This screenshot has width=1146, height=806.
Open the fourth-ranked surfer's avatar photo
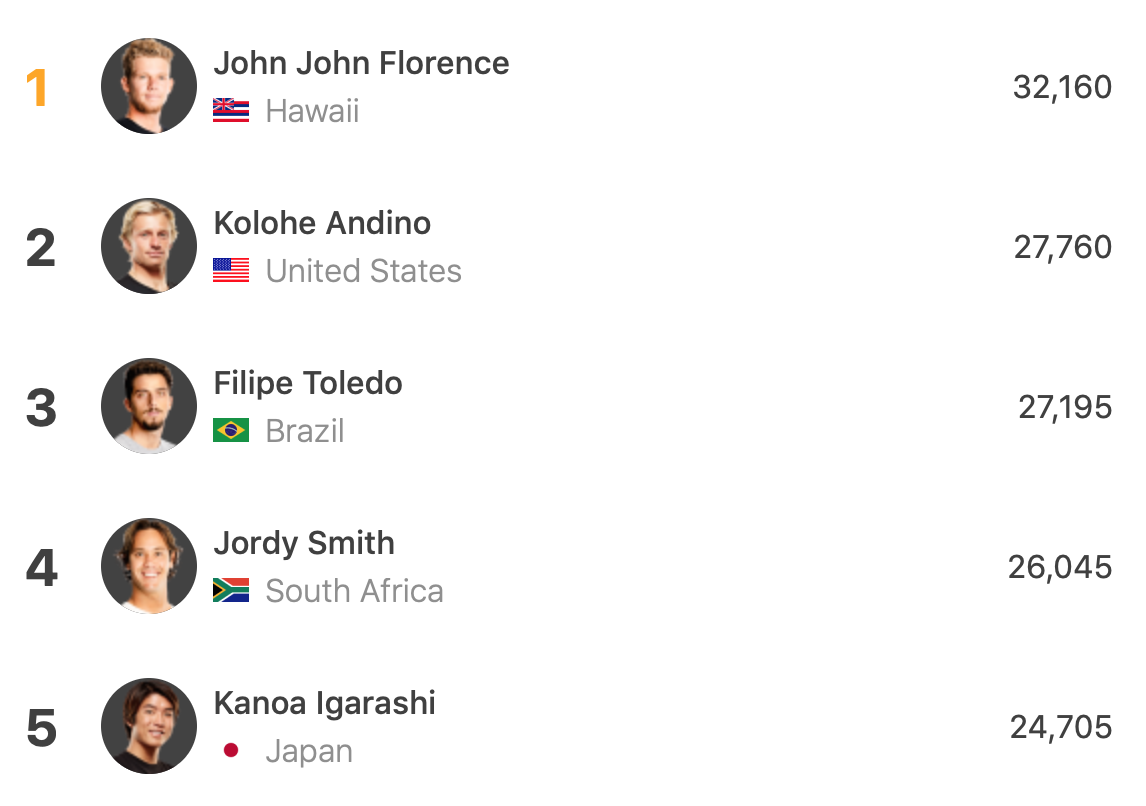click(x=149, y=566)
